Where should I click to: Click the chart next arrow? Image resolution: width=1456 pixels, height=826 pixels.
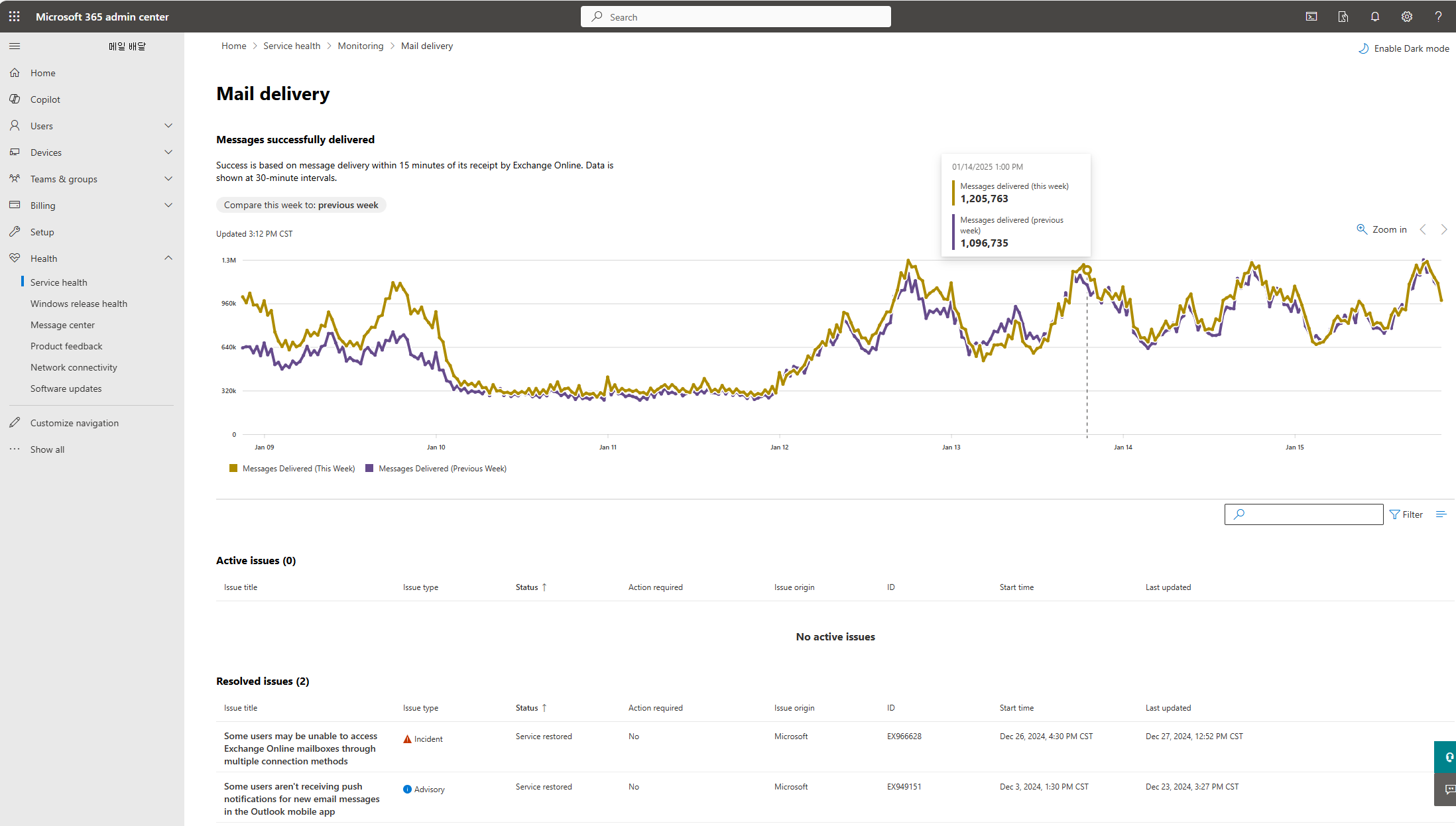(x=1444, y=229)
